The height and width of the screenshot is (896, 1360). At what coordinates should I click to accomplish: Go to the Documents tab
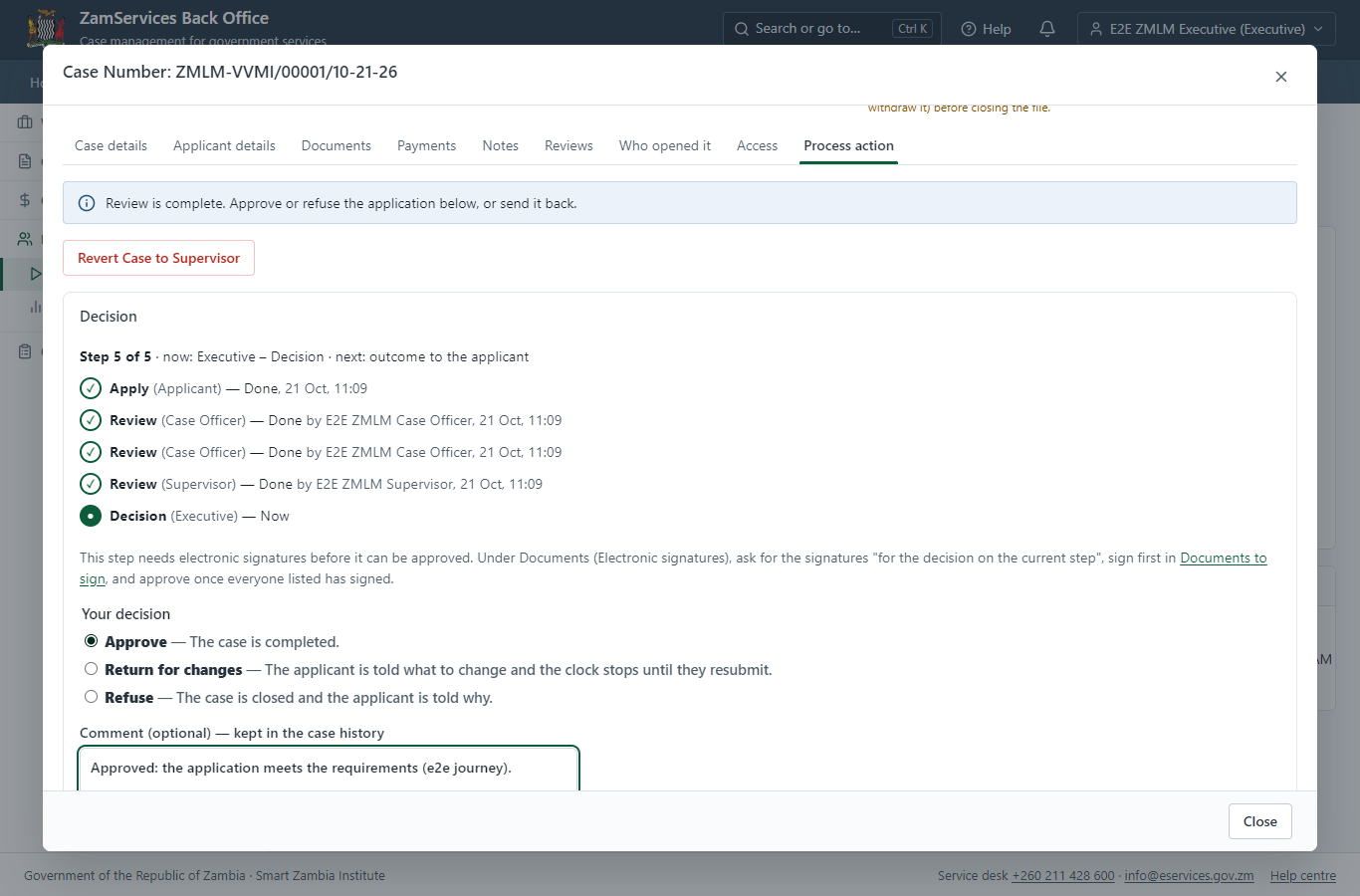[x=337, y=145]
